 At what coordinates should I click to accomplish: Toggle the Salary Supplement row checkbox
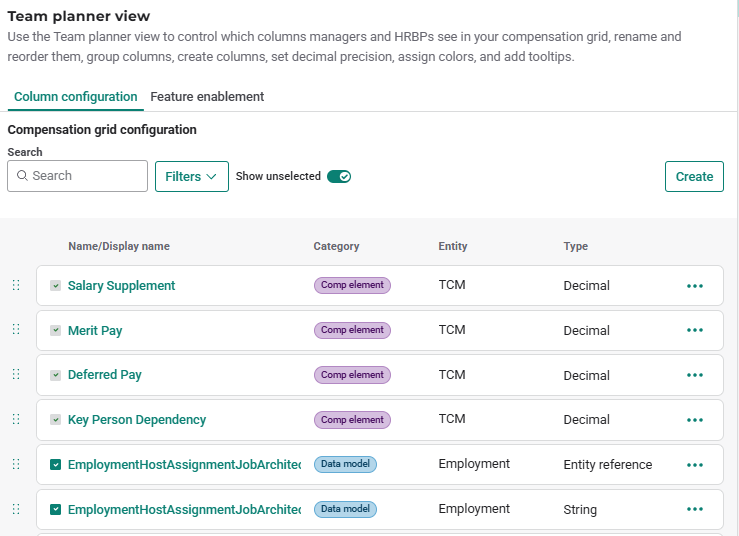pyautogui.click(x=56, y=286)
